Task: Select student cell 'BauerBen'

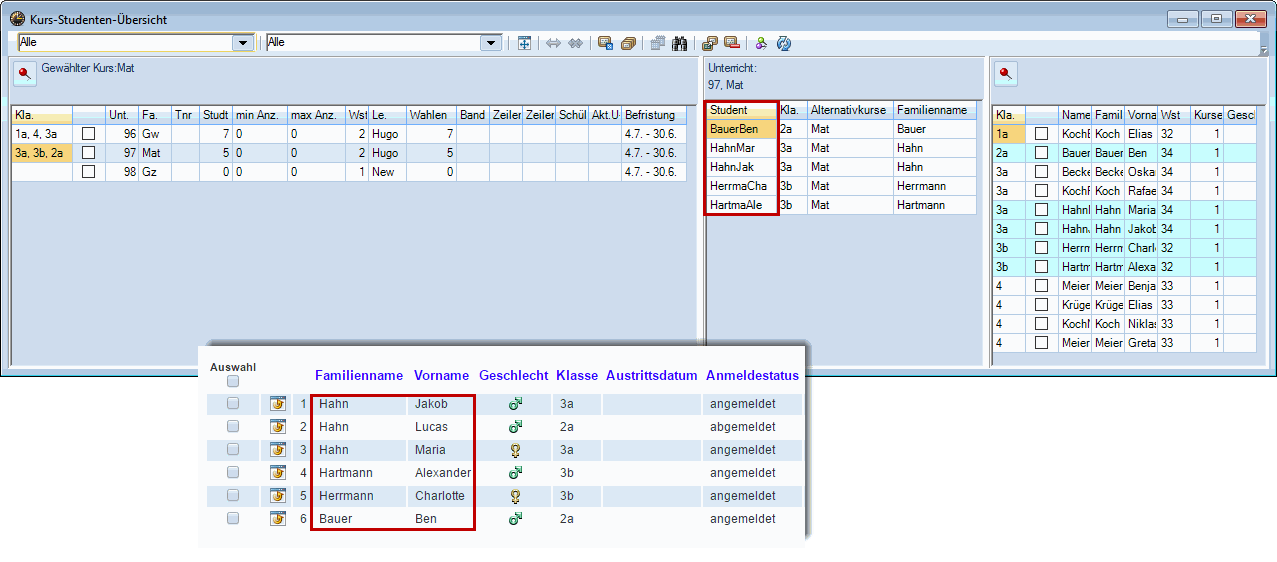Action: click(x=741, y=129)
